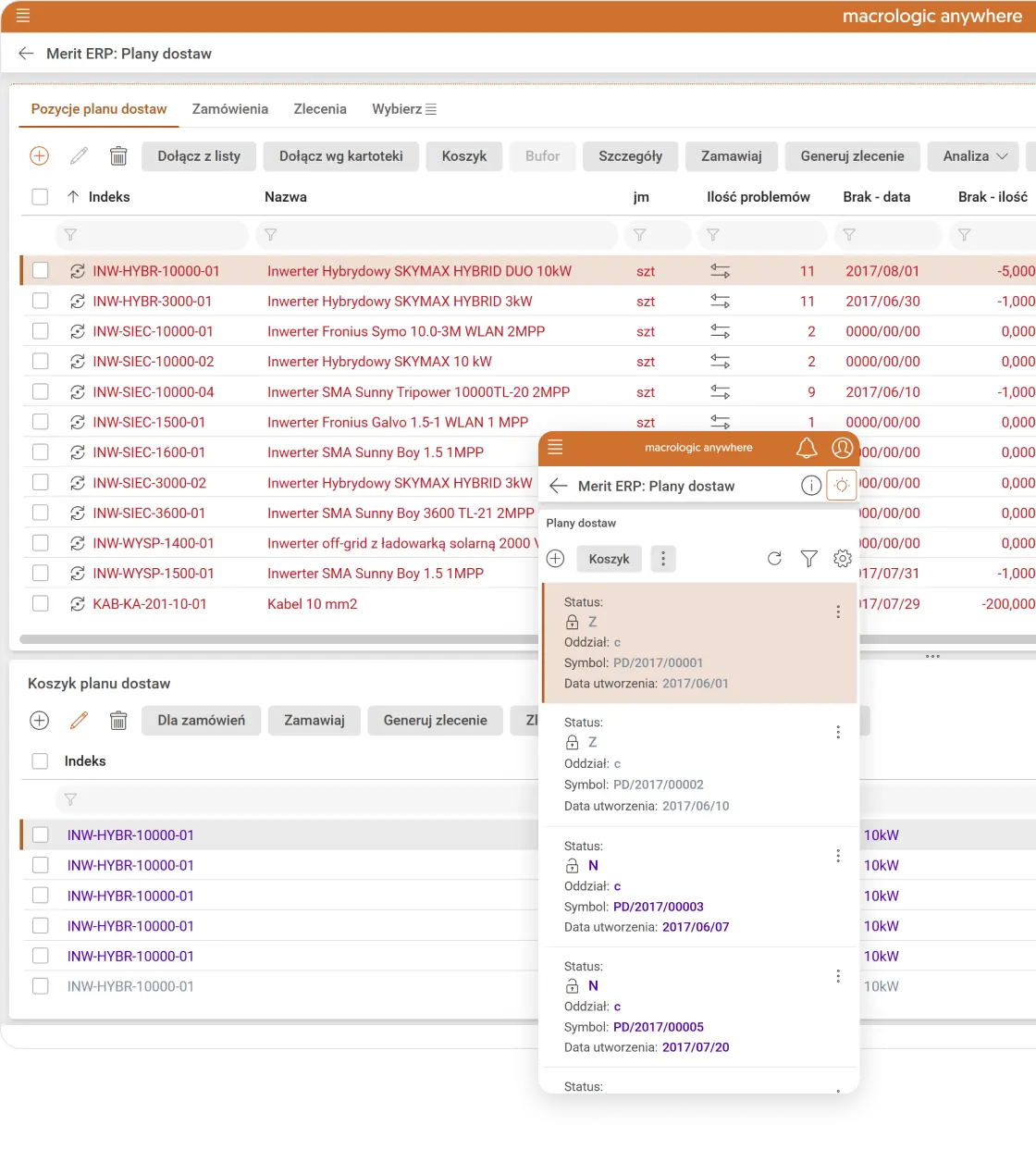
Task: Open the hamburger menu in top orange bar
Action: [23, 16]
